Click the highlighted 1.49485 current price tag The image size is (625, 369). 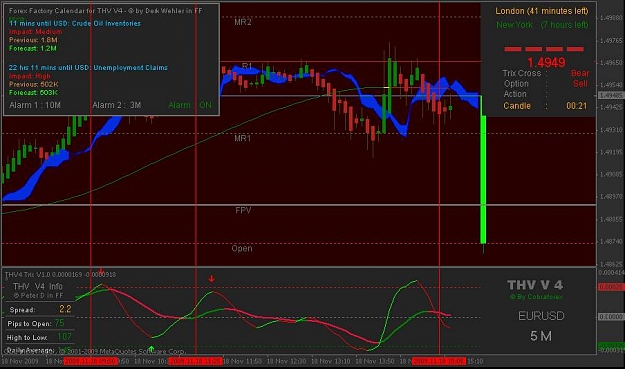pos(611,96)
